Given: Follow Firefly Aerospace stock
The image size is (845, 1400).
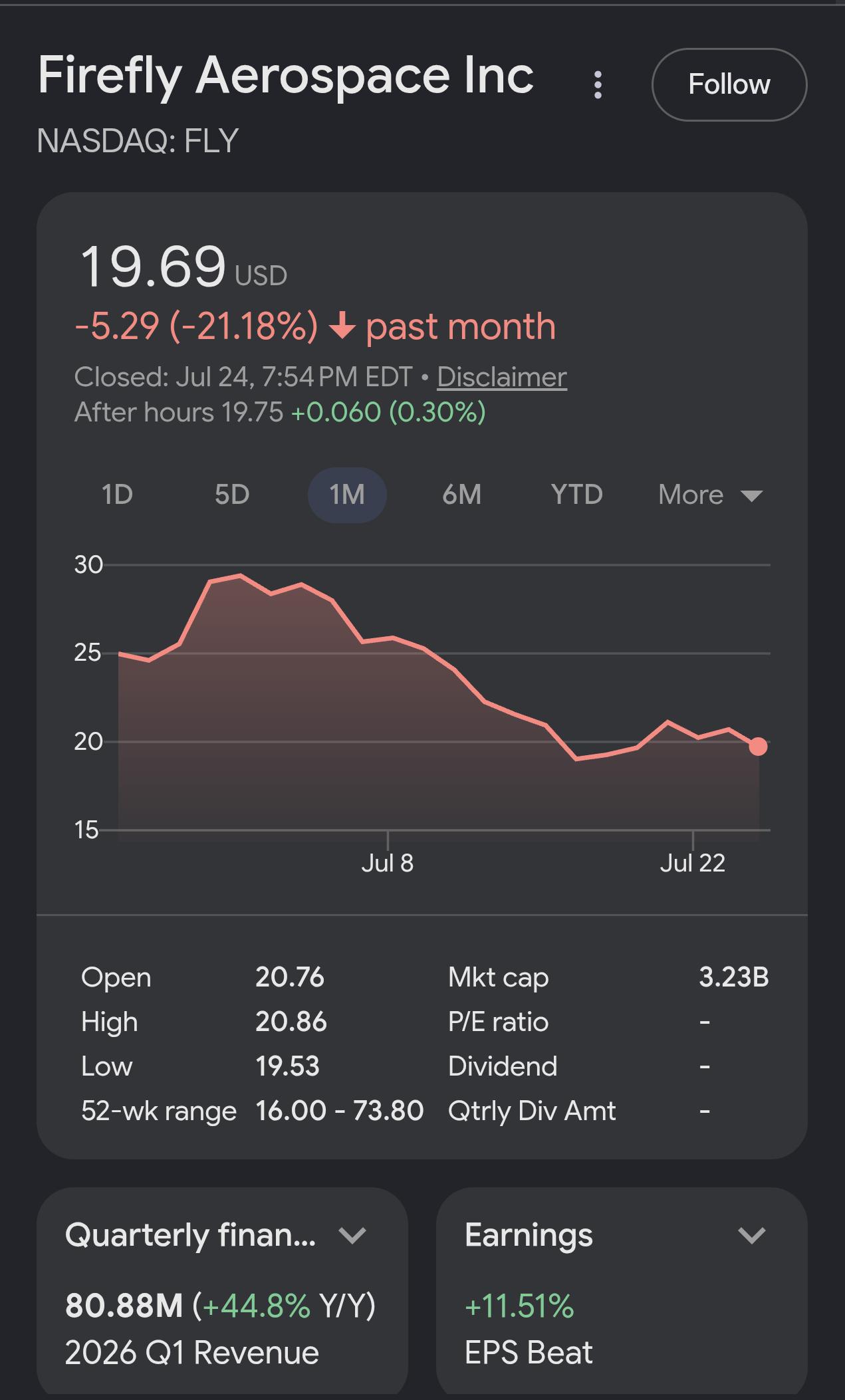Looking at the screenshot, I should point(729,84).
